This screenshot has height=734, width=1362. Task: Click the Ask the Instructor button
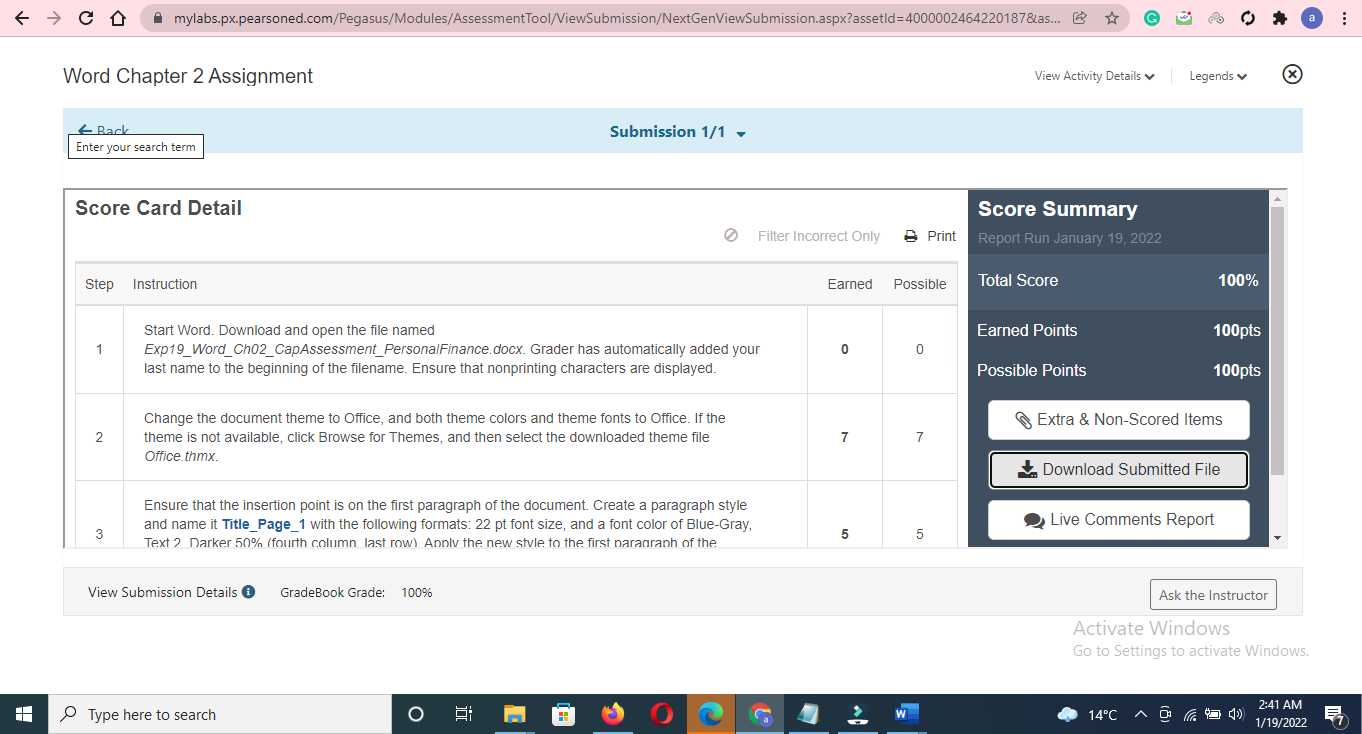1213,595
